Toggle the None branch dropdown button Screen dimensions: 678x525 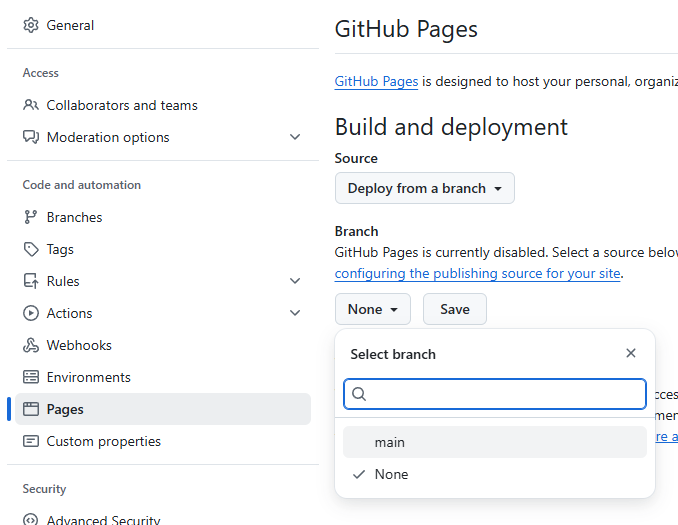point(372,309)
